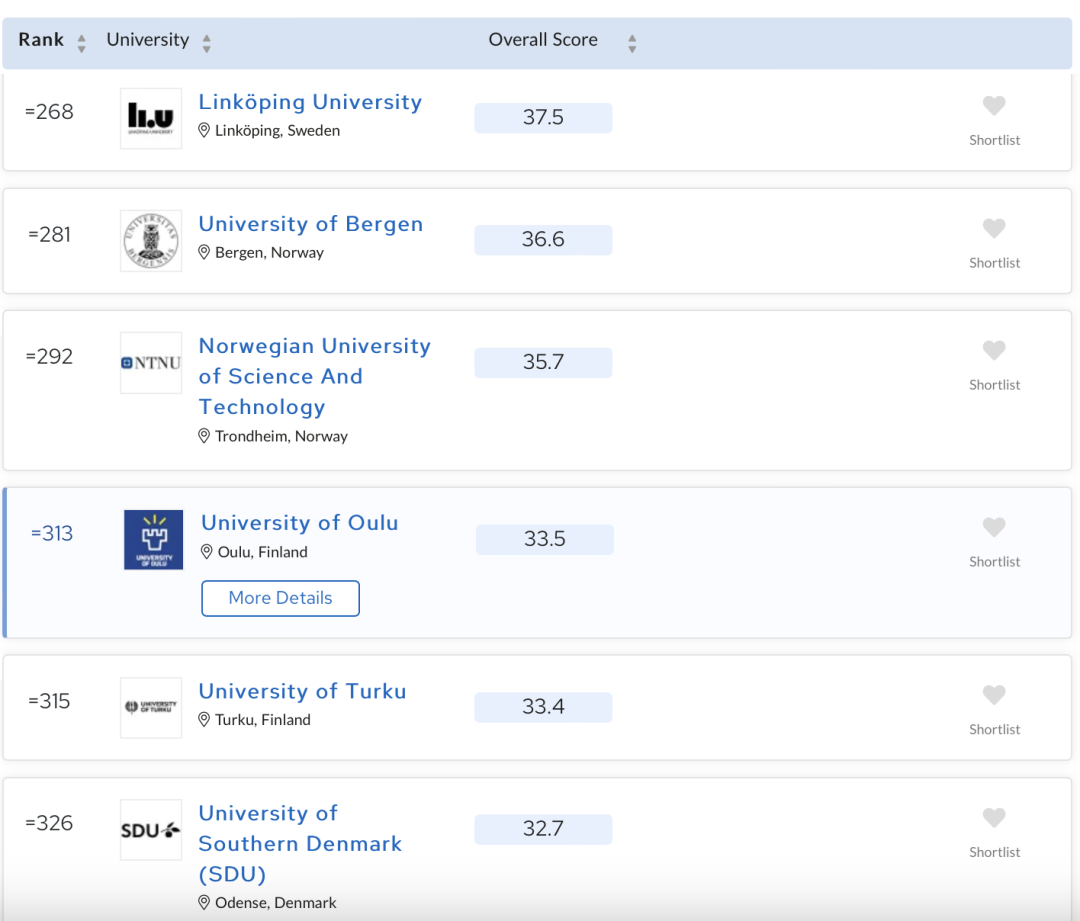Open More Details for University of Oulu
This screenshot has width=1080, height=921.
tap(280, 598)
